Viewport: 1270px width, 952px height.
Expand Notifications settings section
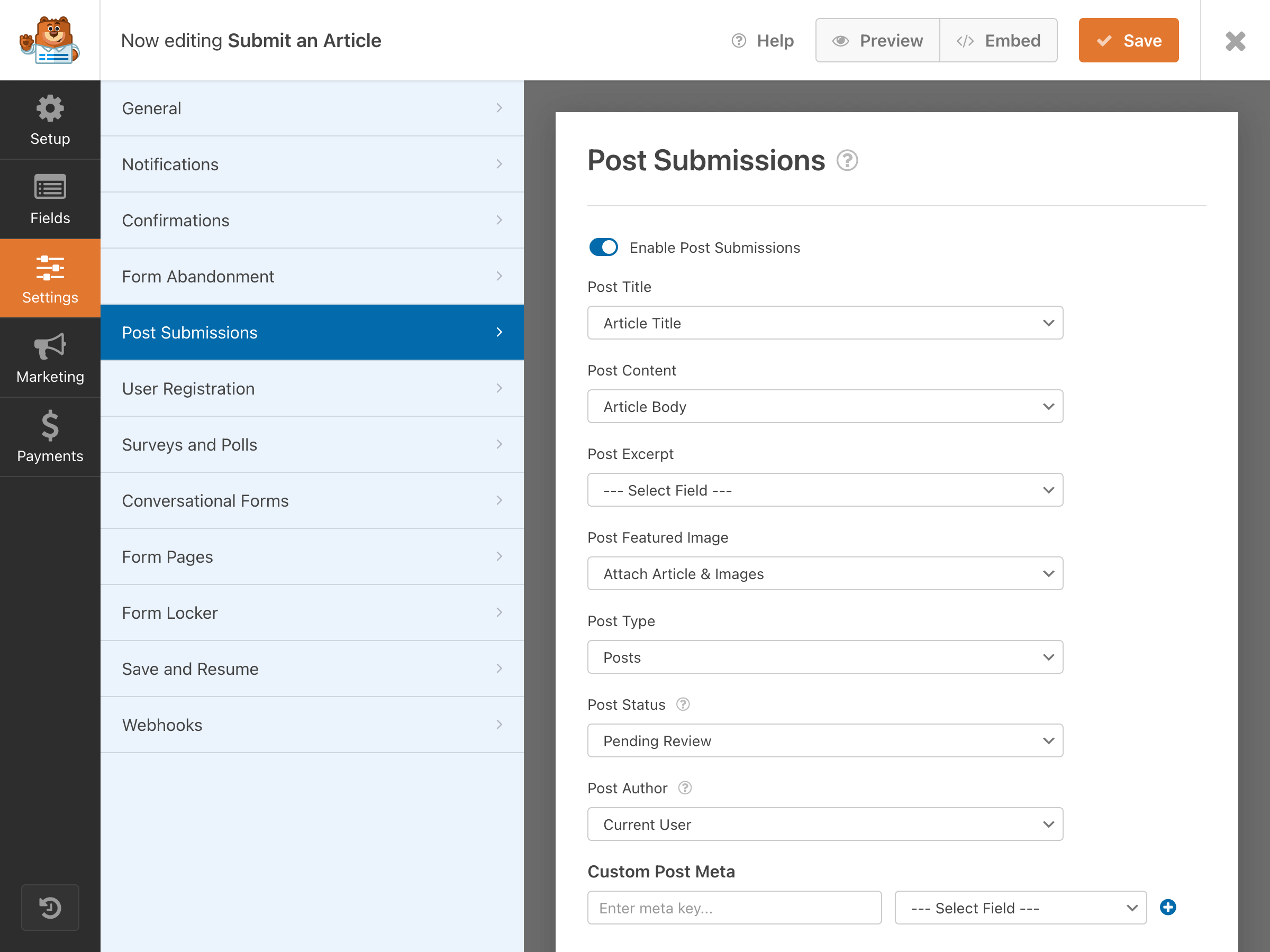coord(311,164)
